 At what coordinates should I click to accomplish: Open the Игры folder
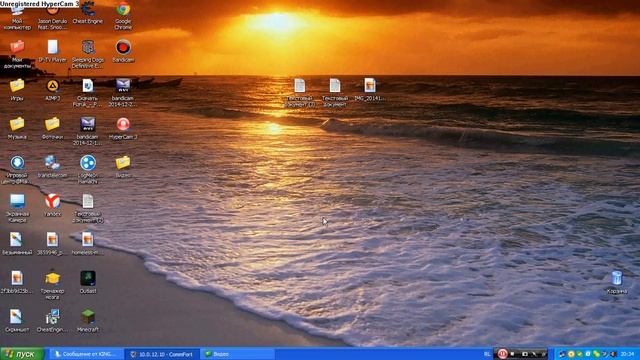pos(17,90)
